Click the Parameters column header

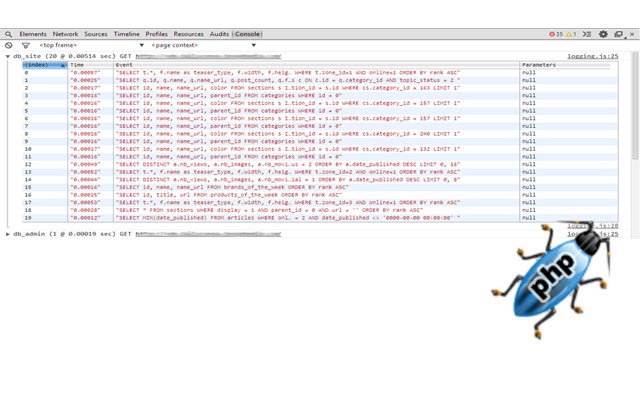(569, 65)
